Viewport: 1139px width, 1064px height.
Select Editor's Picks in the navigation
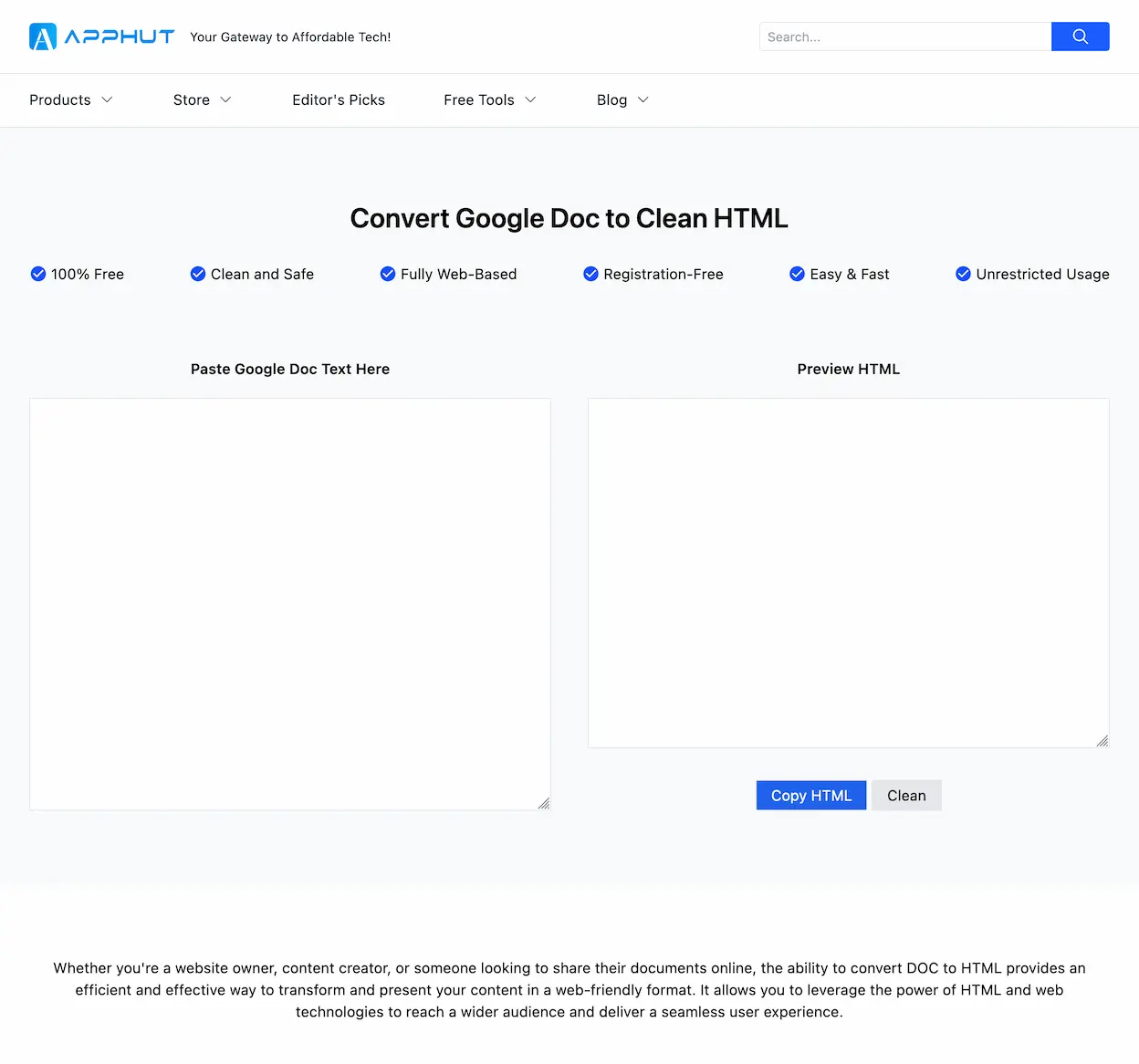[339, 99]
